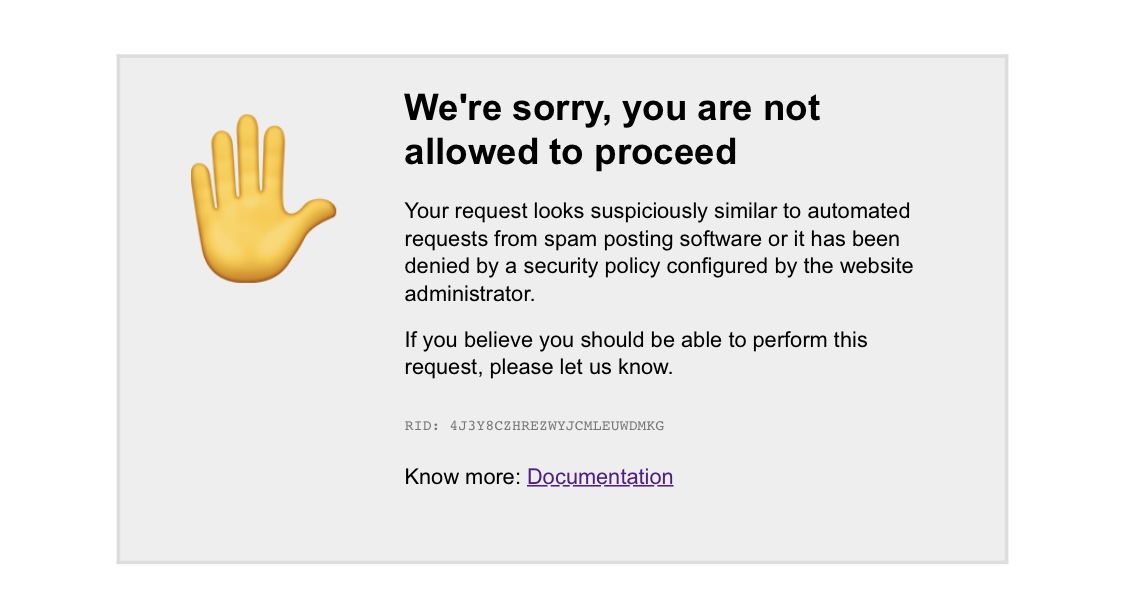Image resolution: width=1125 pixels, height=610 pixels.
Task: Click the "RID:" label
Action: pyautogui.click(x=422, y=426)
